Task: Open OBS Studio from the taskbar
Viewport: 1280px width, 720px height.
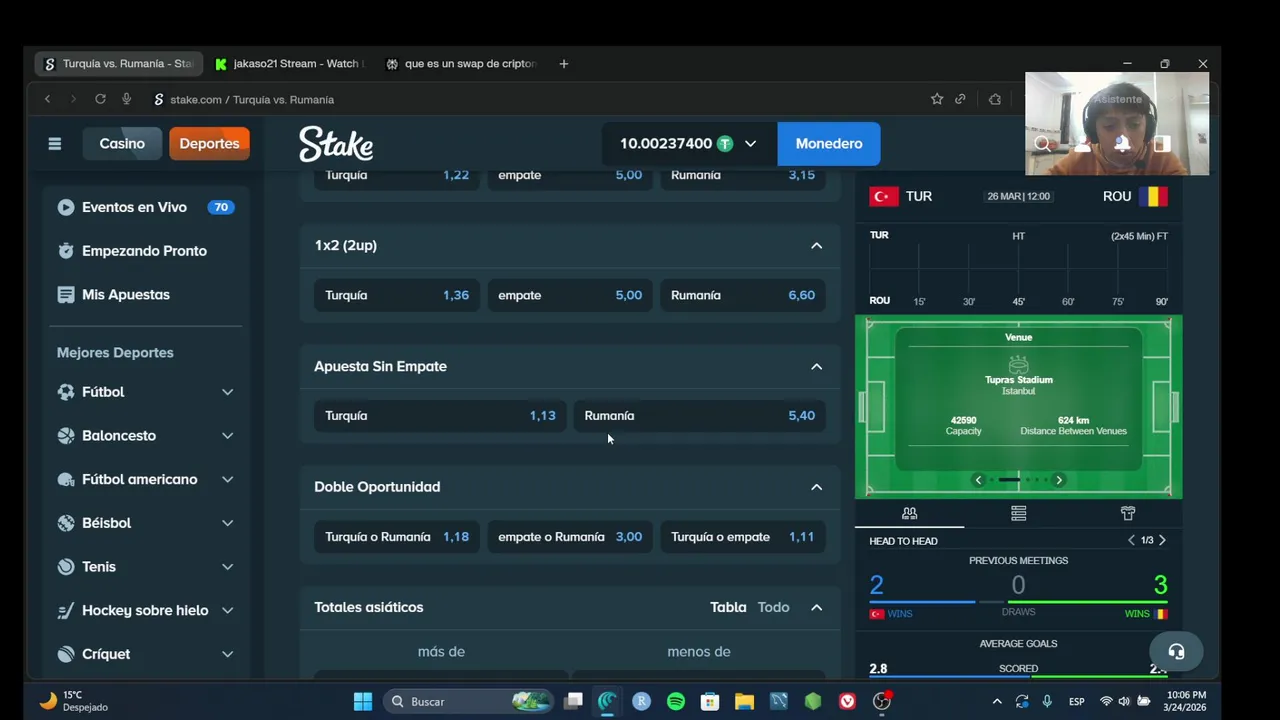Action: 881,701
